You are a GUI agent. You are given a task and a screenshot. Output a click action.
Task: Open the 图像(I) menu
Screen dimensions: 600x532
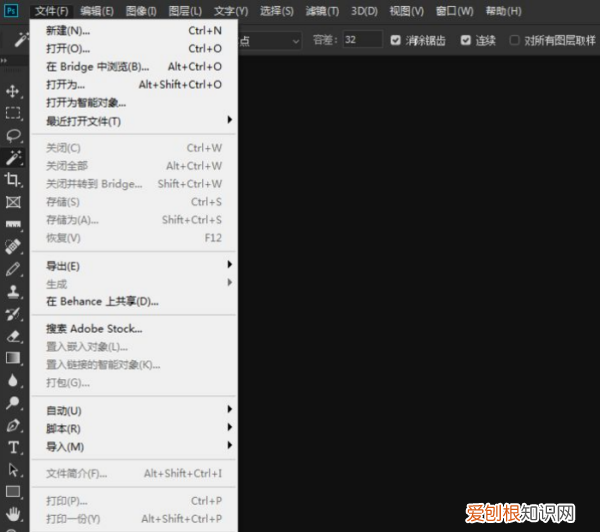(141, 11)
